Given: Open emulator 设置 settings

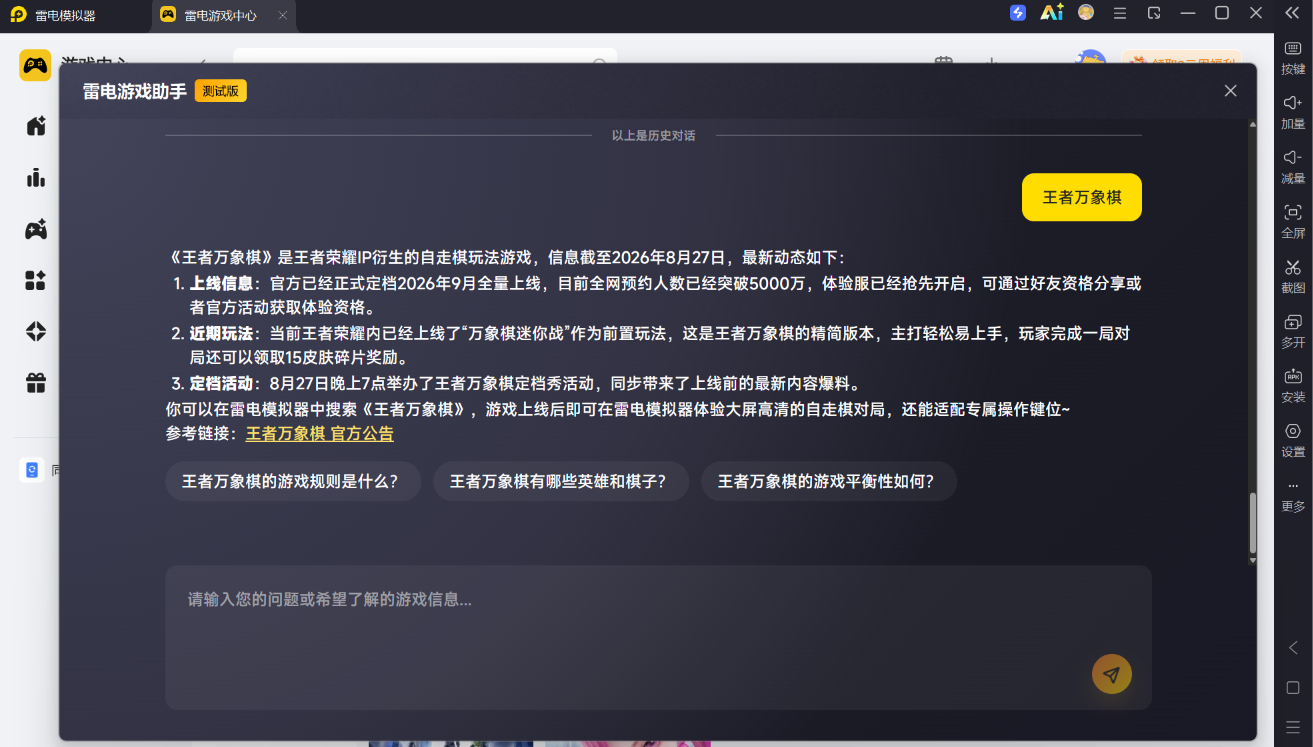Looking at the screenshot, I should pos(1293,441).
